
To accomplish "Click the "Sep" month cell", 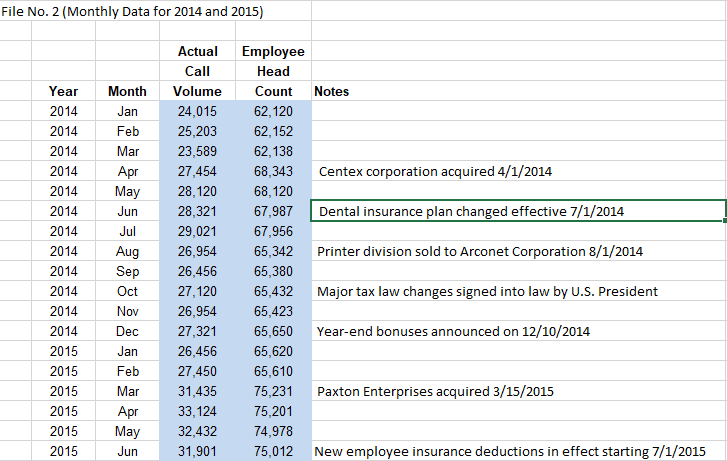I will coord(127,270).
